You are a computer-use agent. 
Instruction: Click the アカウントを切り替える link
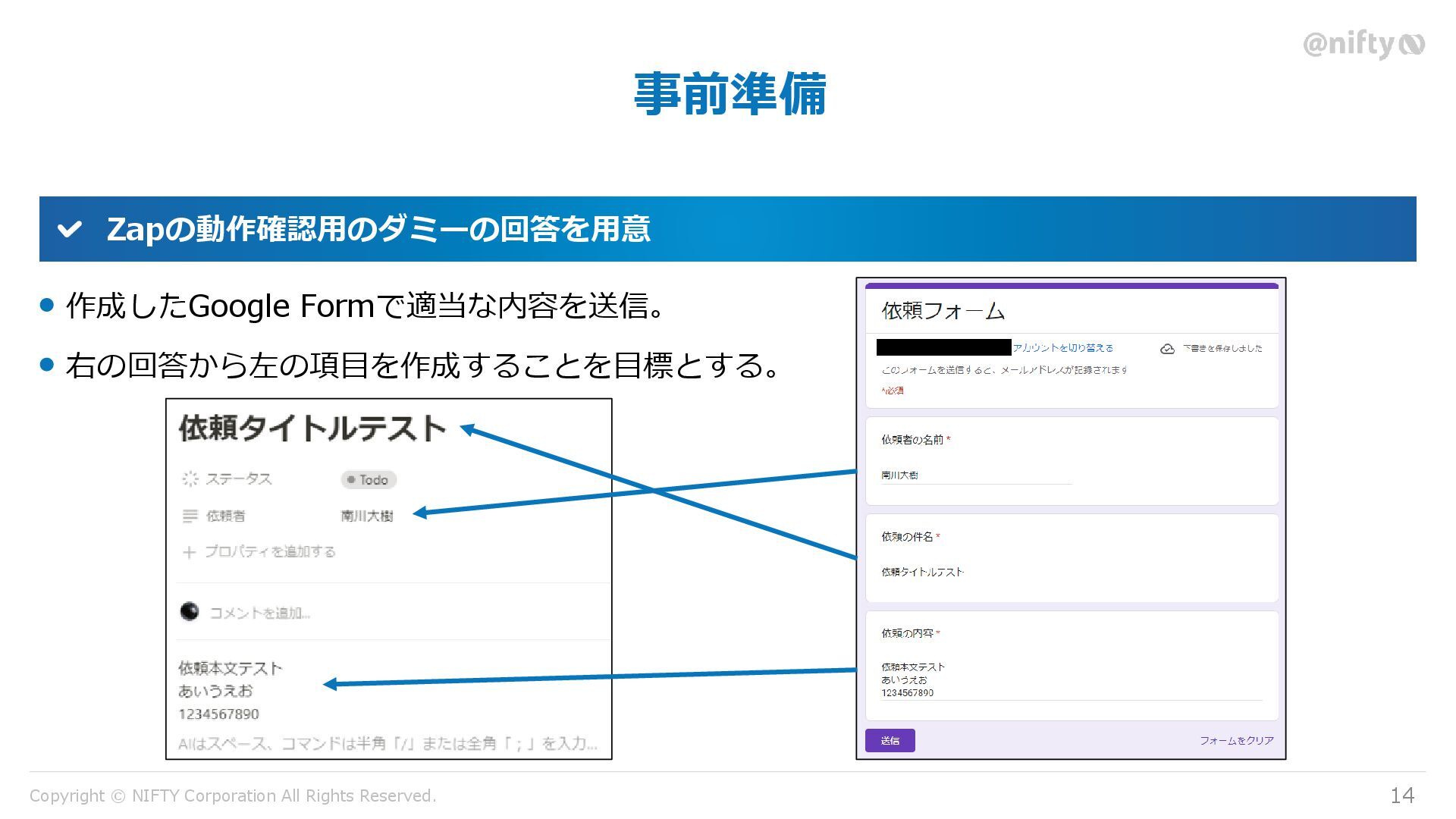(1063, 348)
